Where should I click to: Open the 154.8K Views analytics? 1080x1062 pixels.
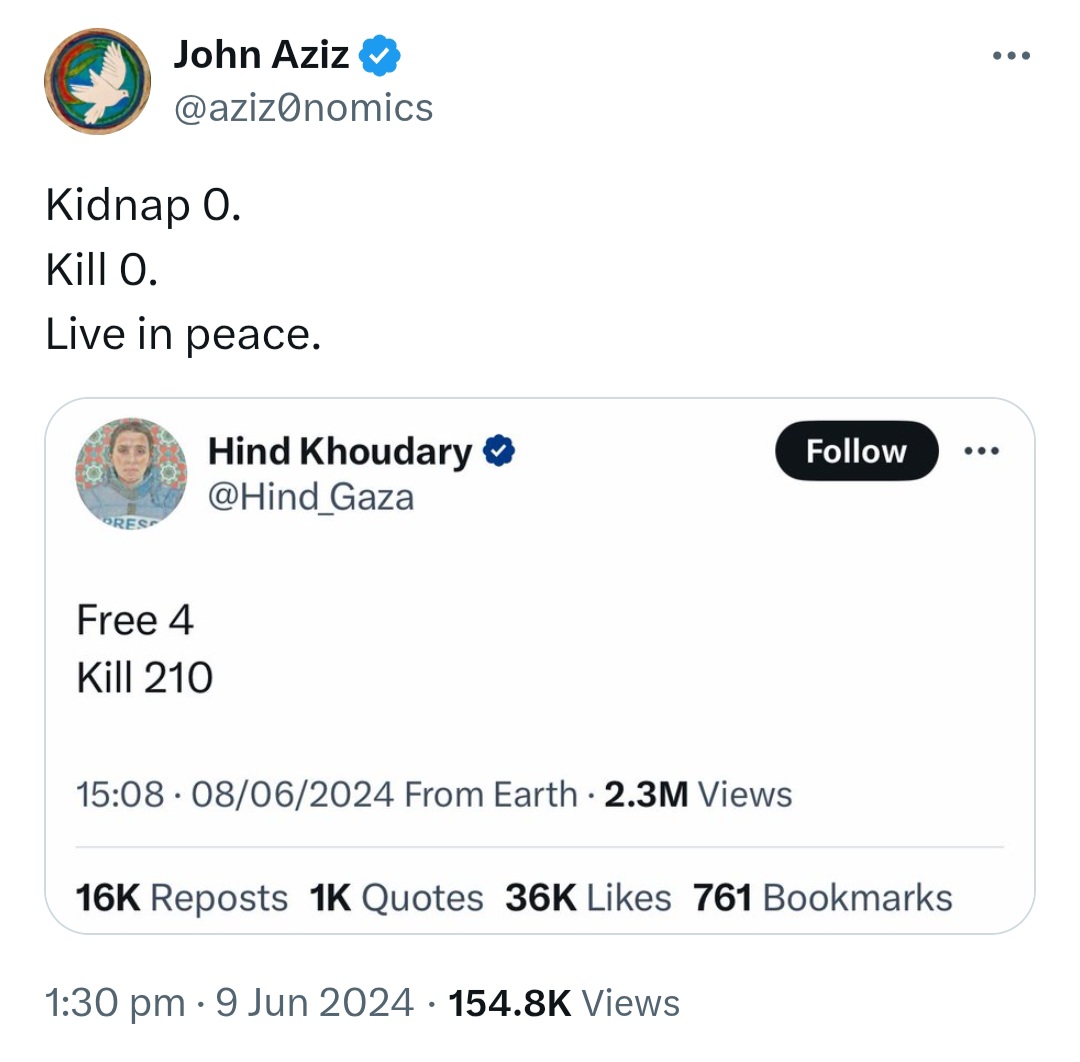(563, 1003)
